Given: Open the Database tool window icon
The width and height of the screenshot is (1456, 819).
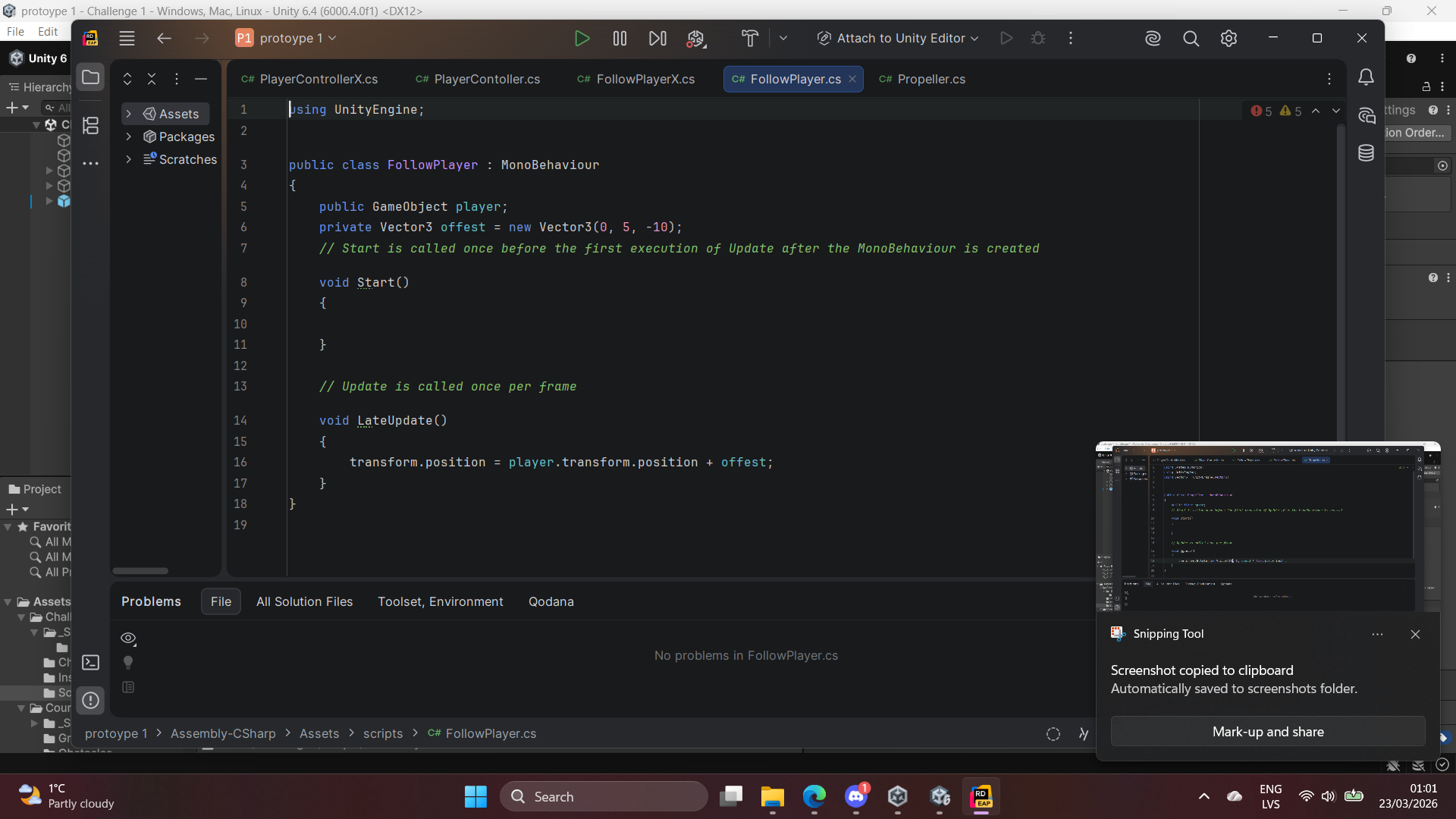Looking at the screenshot, I should [1366, 153].
